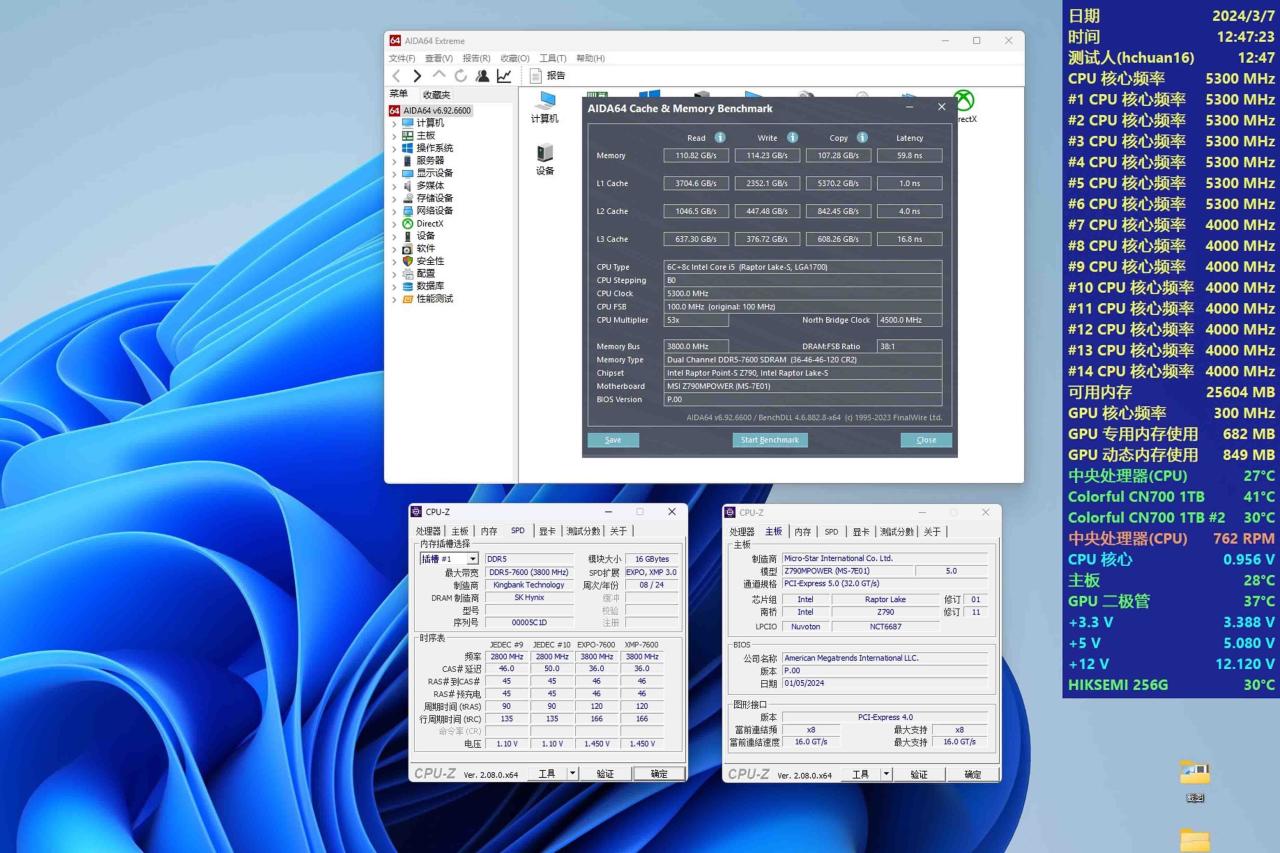The image size is (1280, 853).
Task: Click the Memory Latency value 59.8 ns
Action: point(909,156)
